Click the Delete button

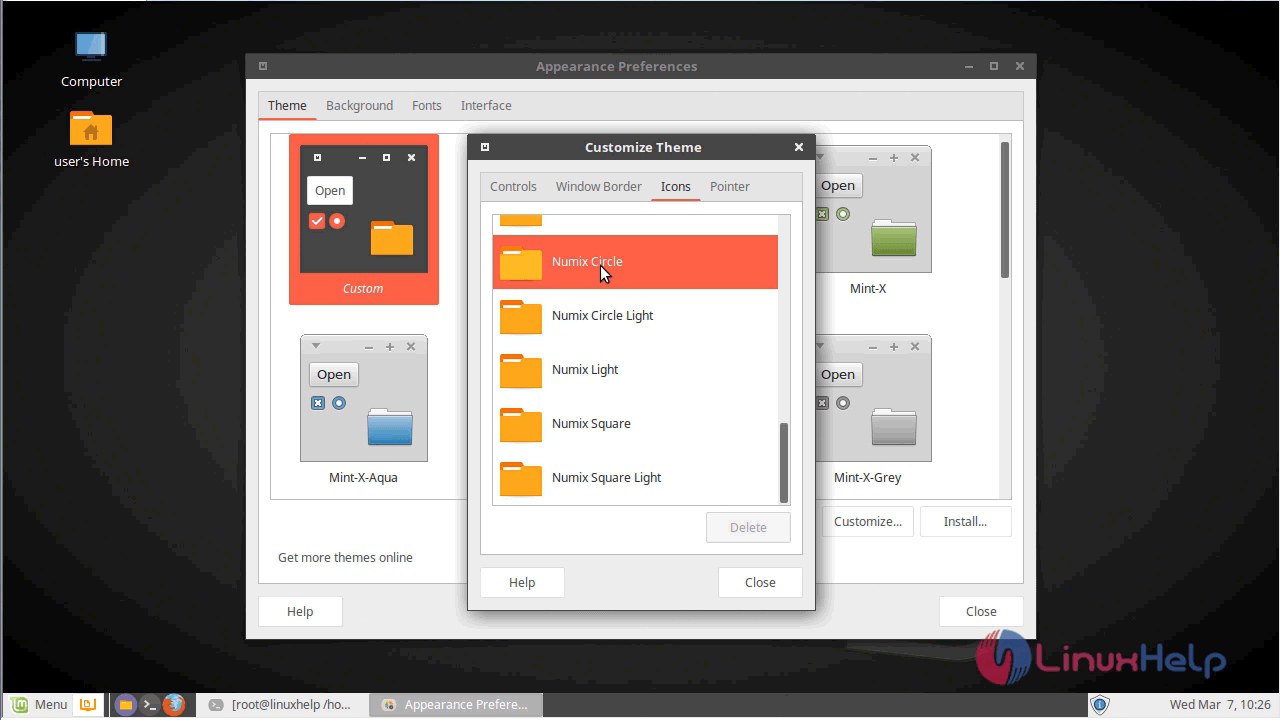pos(748,528)
